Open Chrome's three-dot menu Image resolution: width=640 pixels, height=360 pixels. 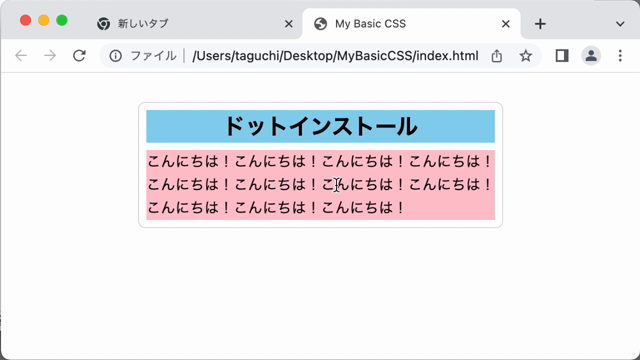click(620, 56)
